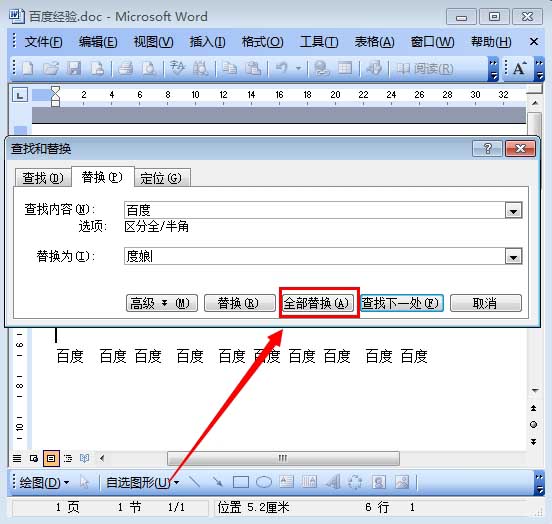Expand the 查找内容 history dropdown arrow
This screenshot has height=524, width=552.
coord(513,211)
